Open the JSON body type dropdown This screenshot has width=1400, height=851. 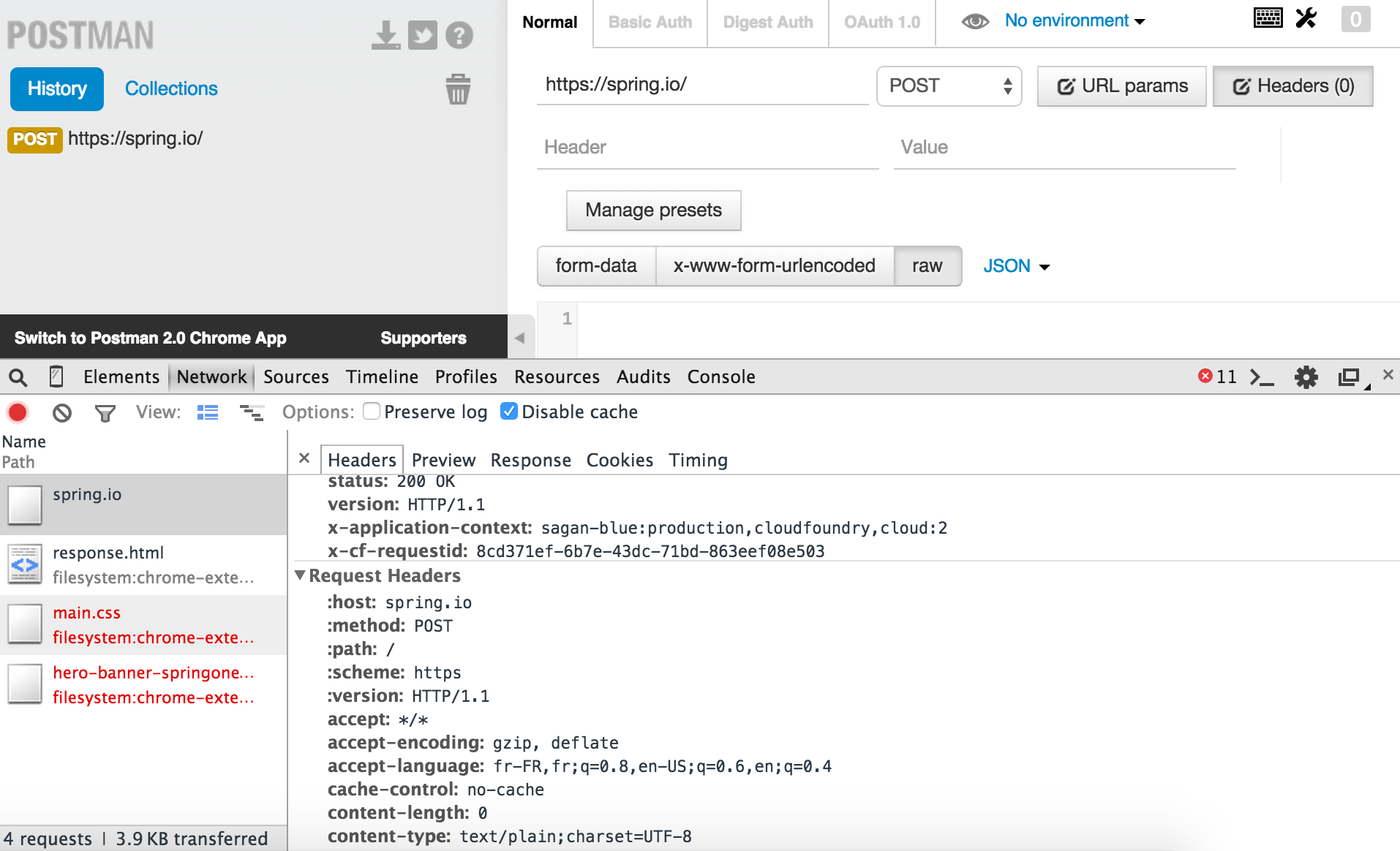click(1016, 266)
